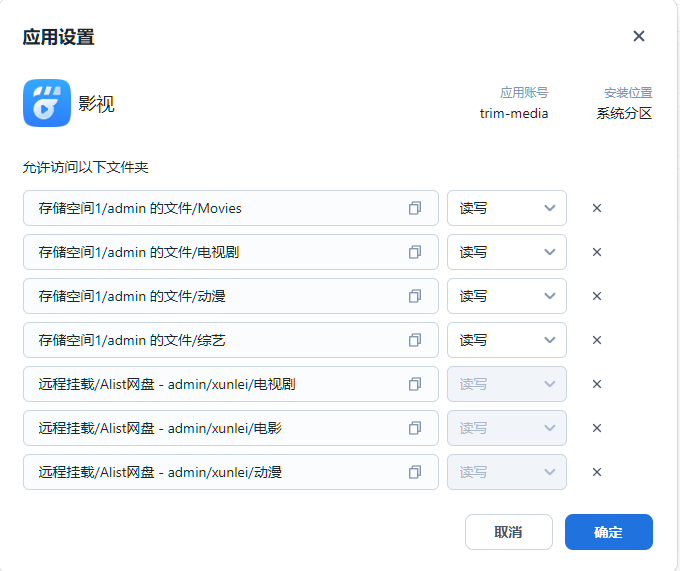The width and height of the screenshot is (680, 571).
Task: Click the 远程挂载 xunlei/电影 path field
Action: click(x=231, y=428)
